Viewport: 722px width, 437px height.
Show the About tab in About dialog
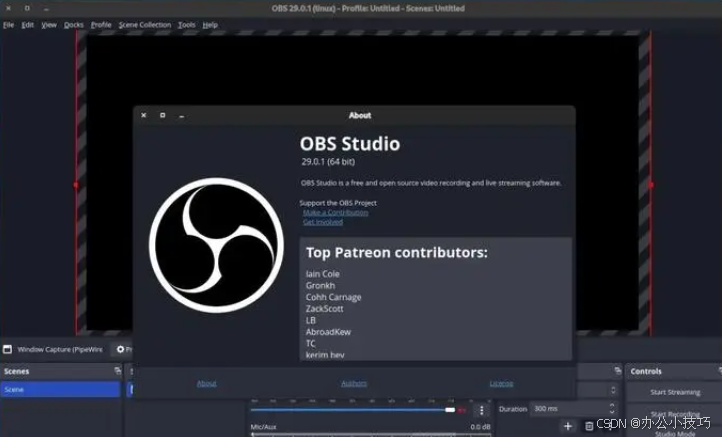(x=206, y=383)
